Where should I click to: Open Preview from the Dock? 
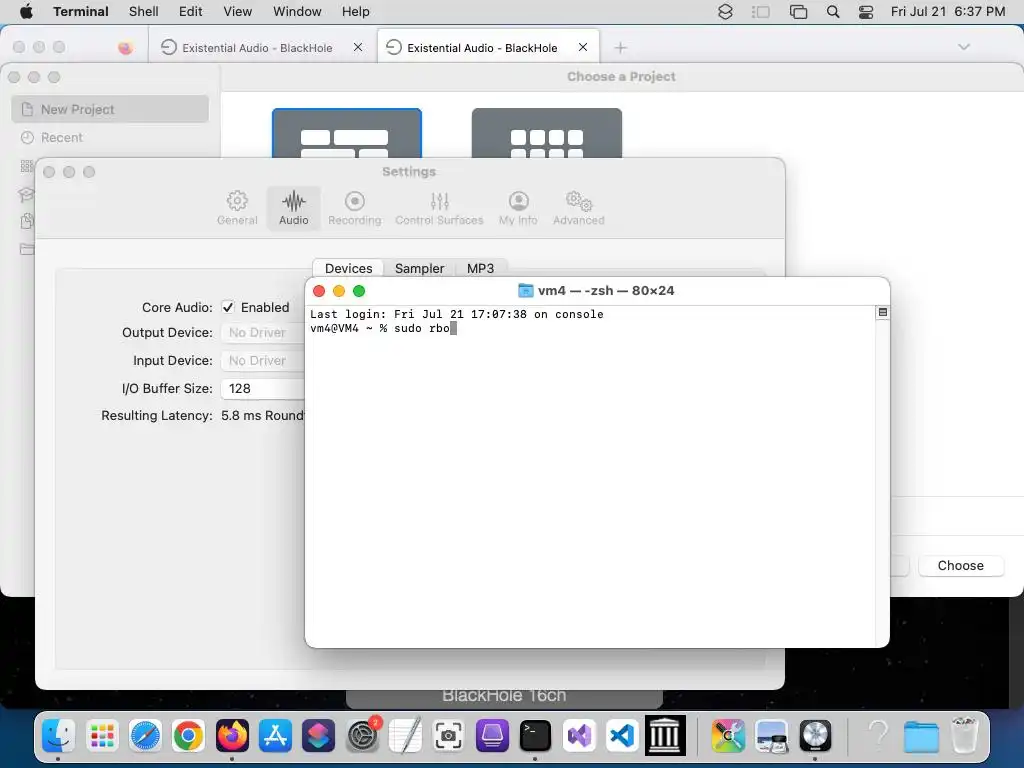coord(771,736)
